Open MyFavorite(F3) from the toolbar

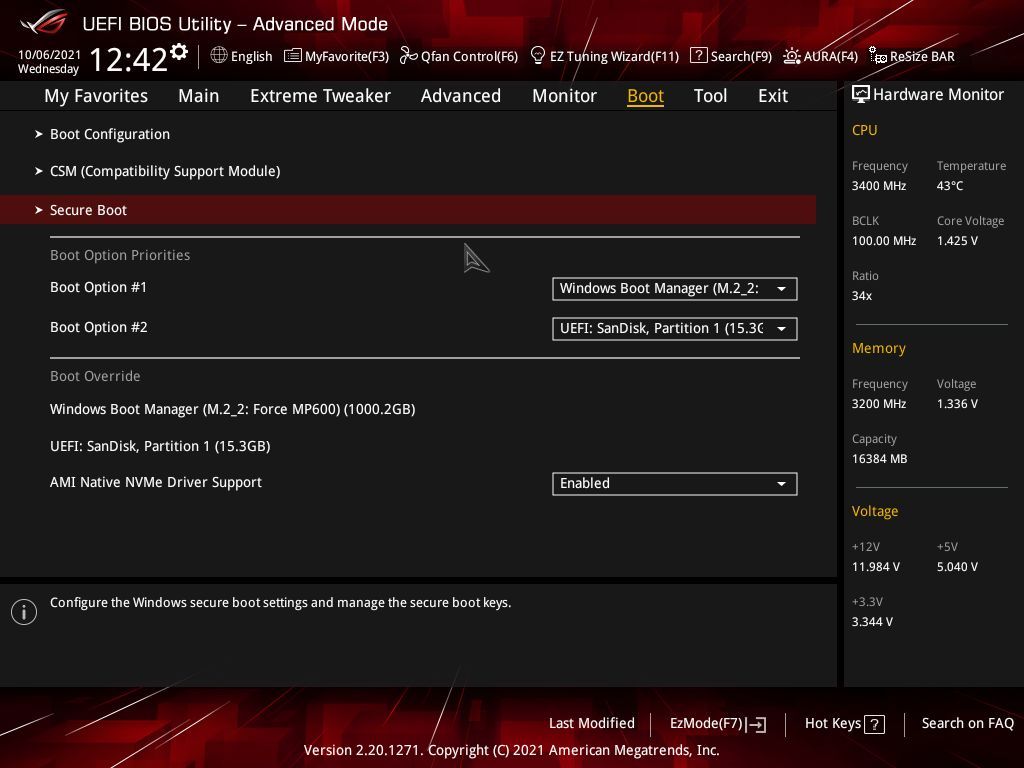[x=347, y=56]
